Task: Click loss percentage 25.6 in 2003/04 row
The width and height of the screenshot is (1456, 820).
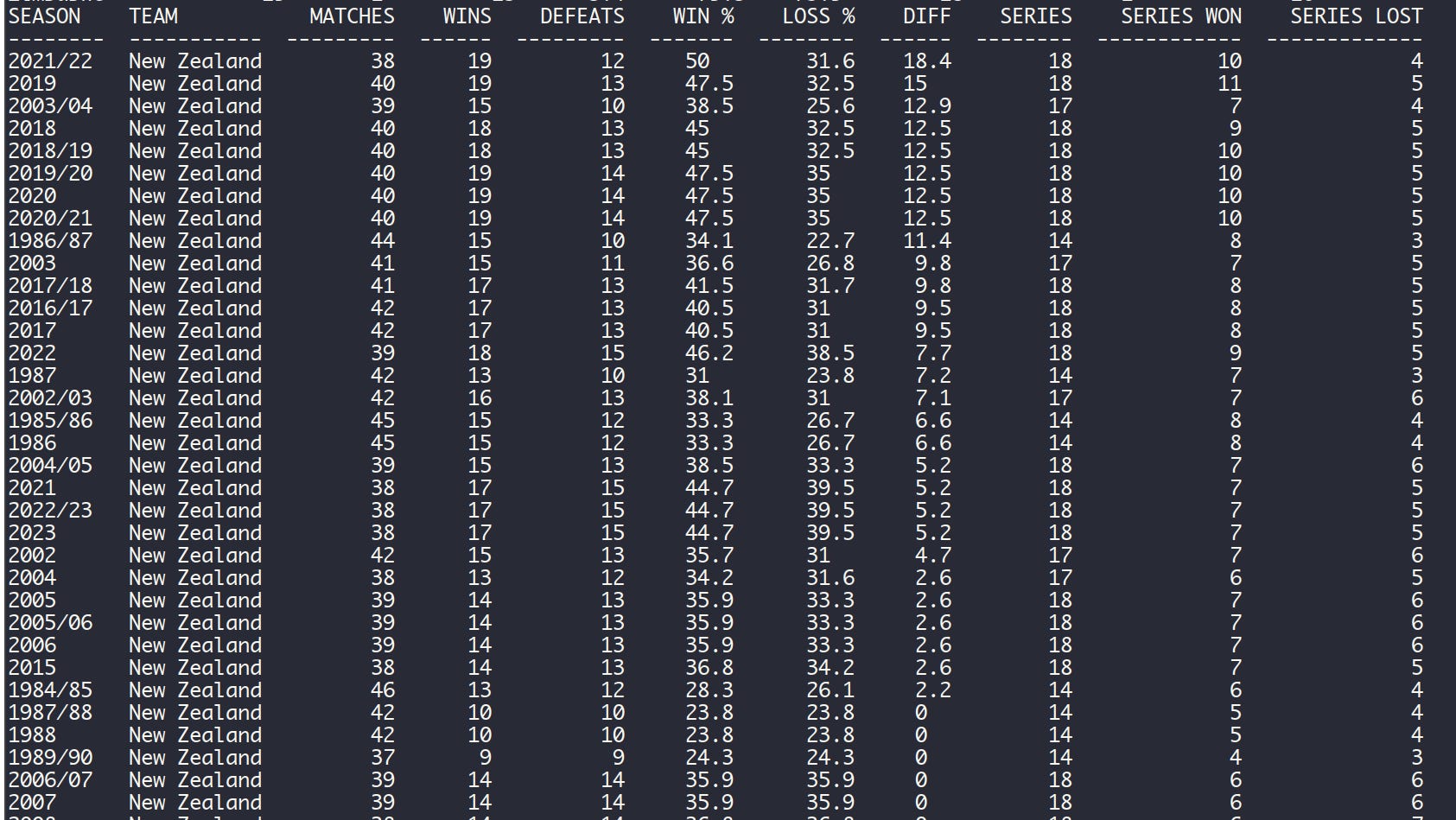Action: 830,106
